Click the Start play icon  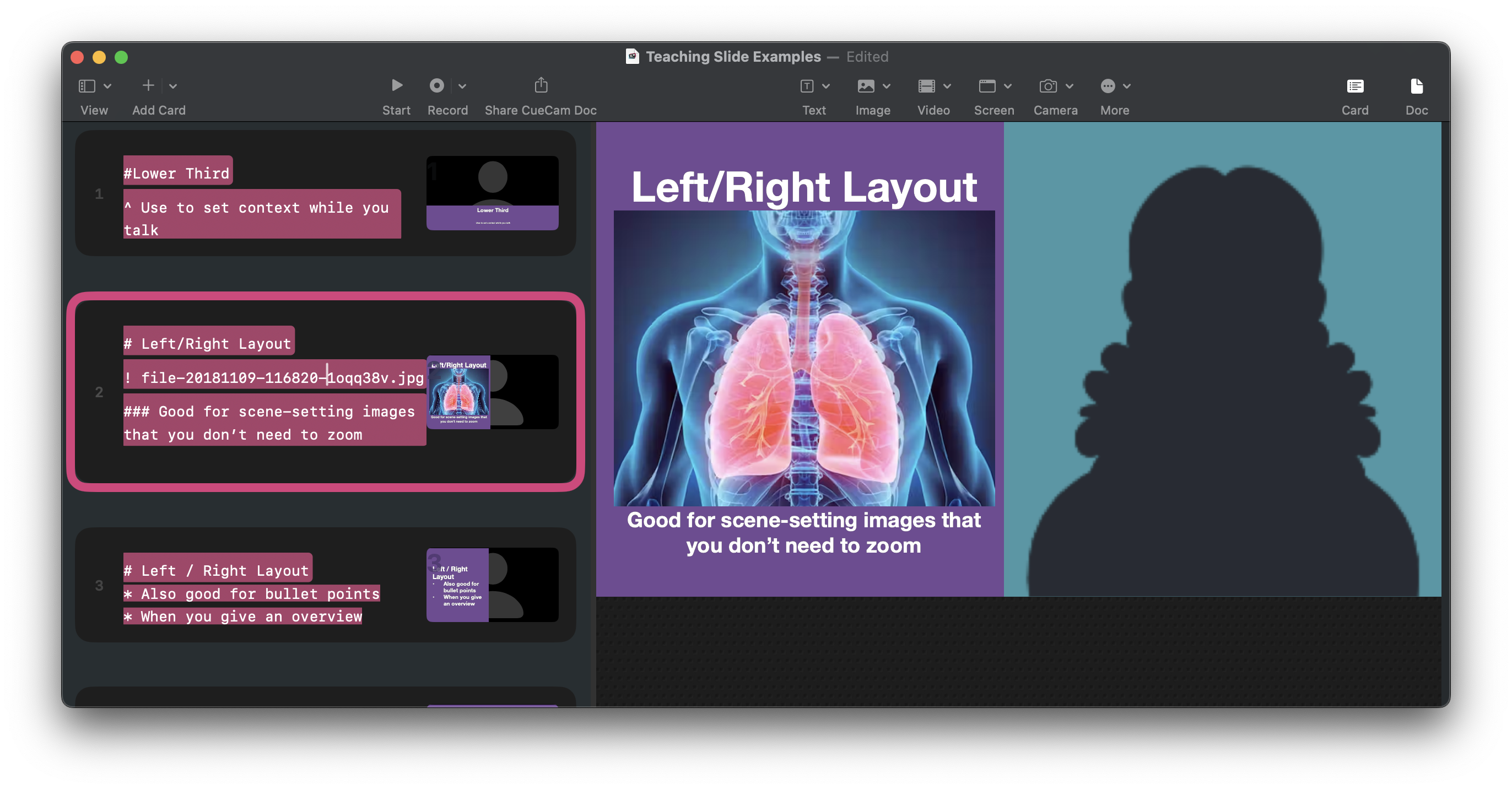tap(397, 86)
